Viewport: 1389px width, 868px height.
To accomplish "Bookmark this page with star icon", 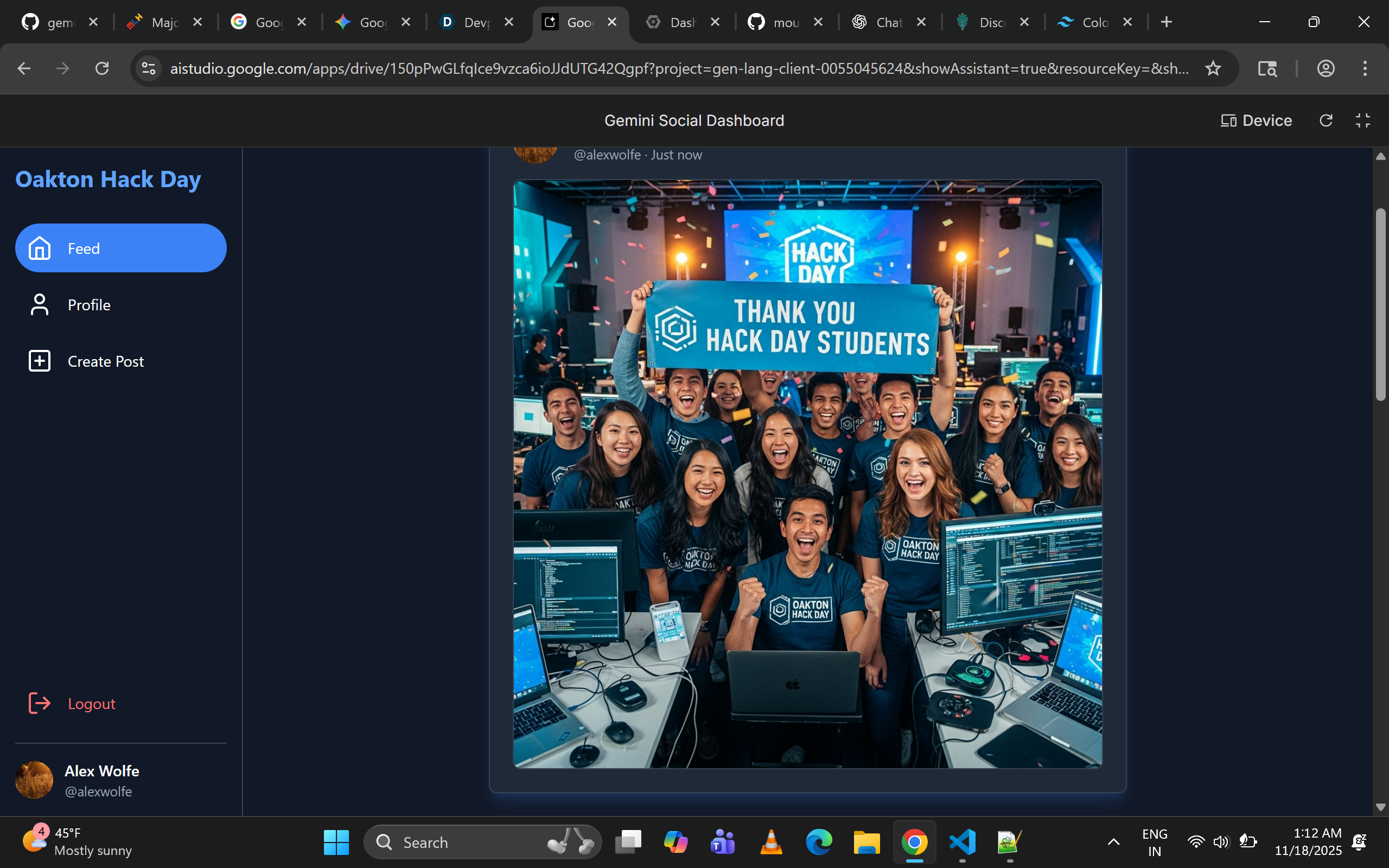I will [x=1213, y=69].
